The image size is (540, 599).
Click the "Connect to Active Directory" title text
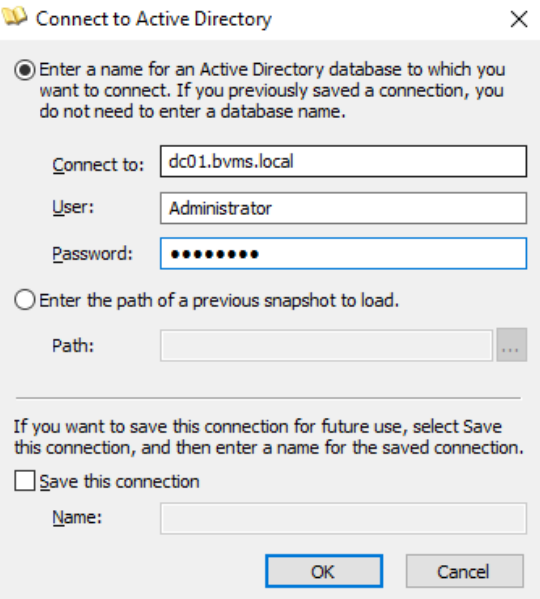click(154, 19)
